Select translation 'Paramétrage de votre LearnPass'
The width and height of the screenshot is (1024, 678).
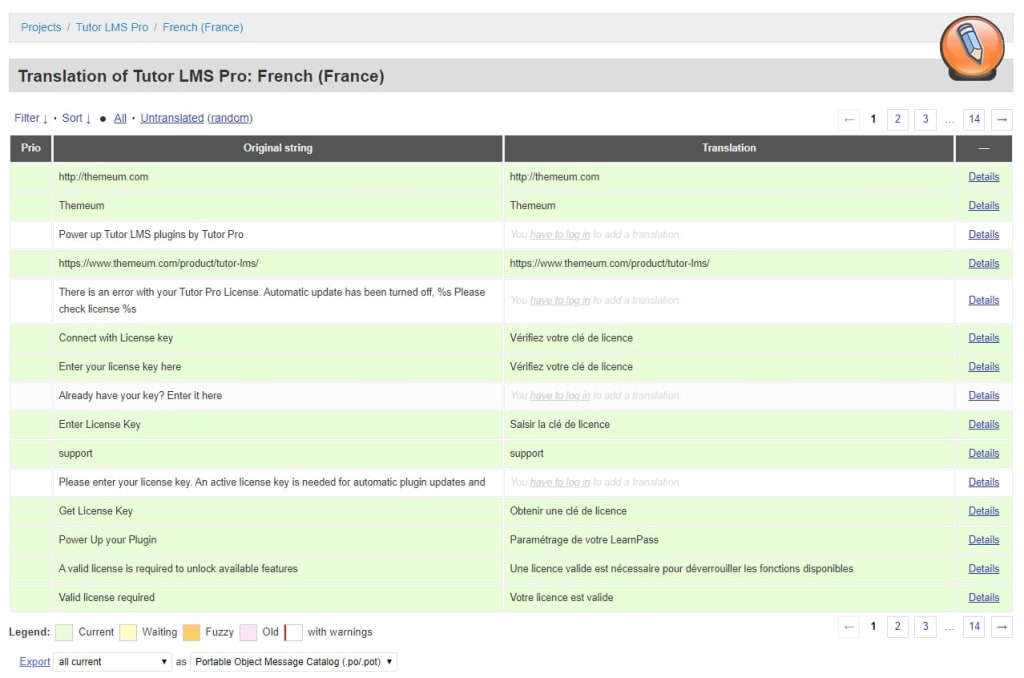coord(584,540)
